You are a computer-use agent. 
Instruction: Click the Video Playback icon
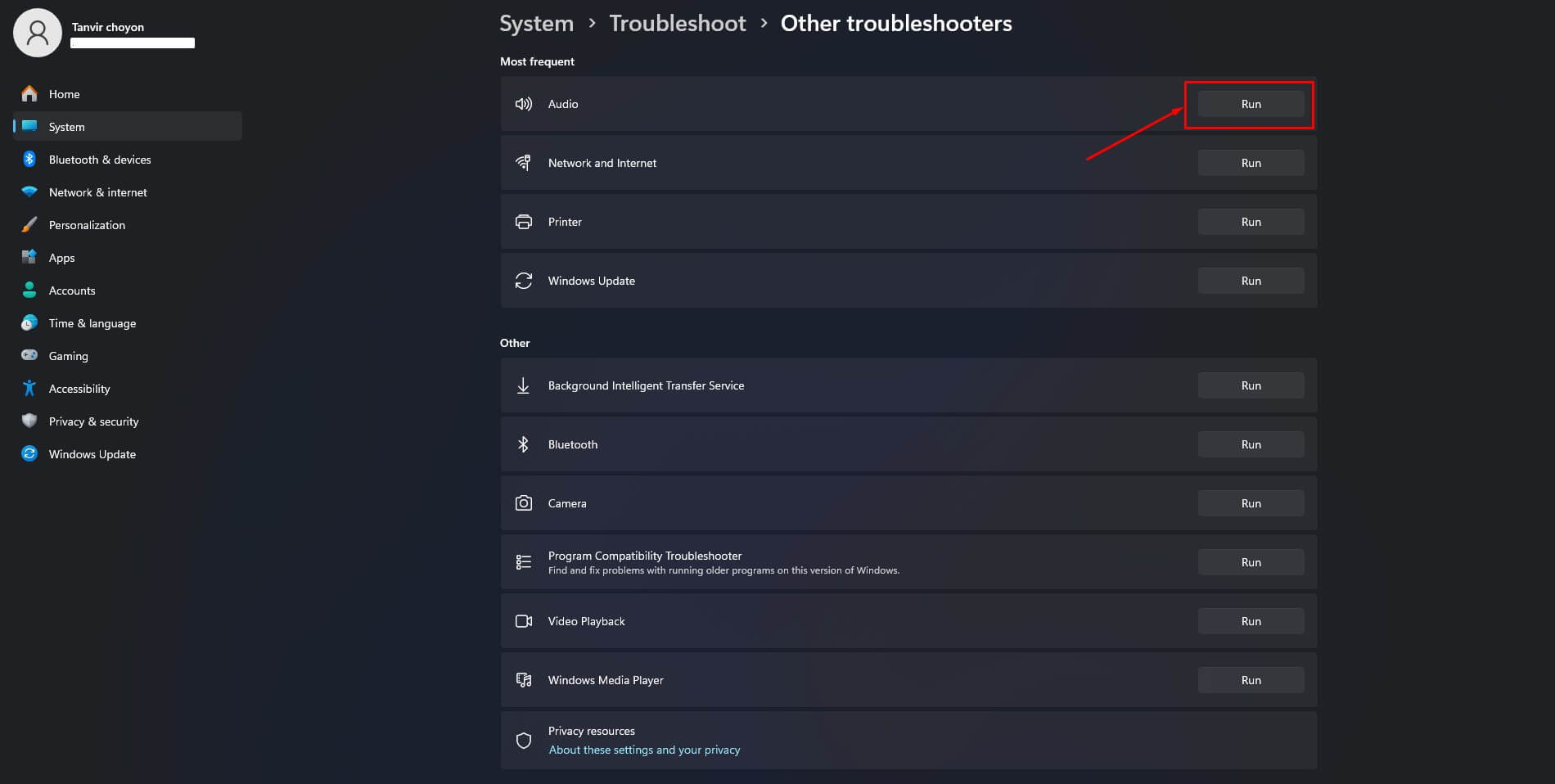click(x=524, y=621)
